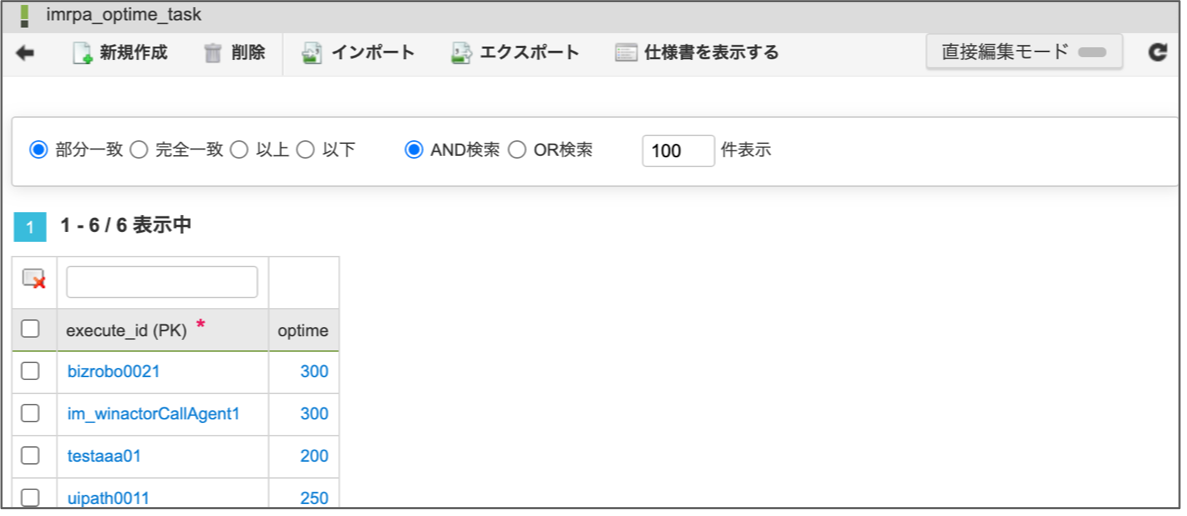Reload the table with the refresh icon
Image resolution: width=1187 pixels, height=516 pixels.
coord(1157,53)
